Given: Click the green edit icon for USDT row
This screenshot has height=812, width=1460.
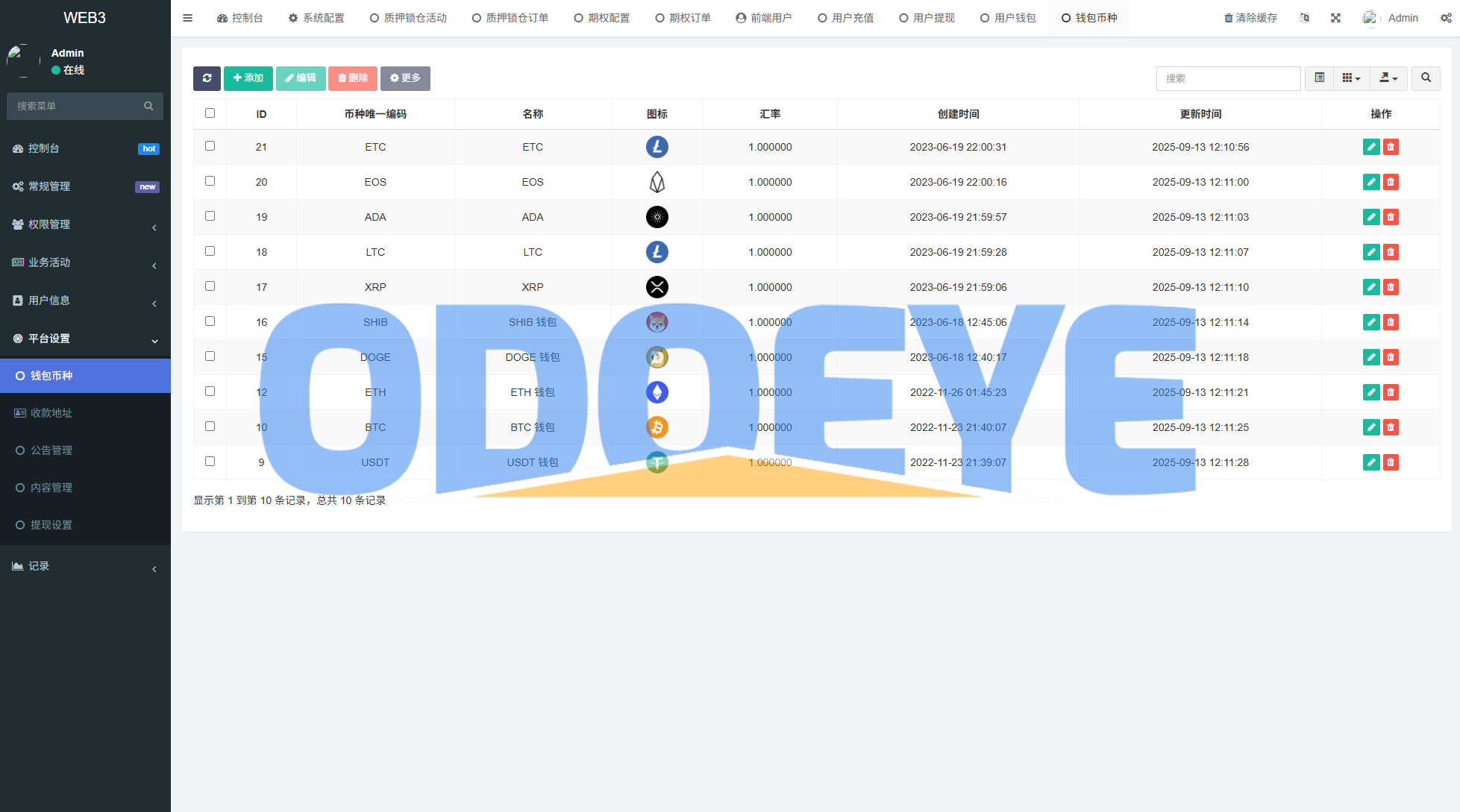Looking at the screenshot, I should (x=1370, y=462).
